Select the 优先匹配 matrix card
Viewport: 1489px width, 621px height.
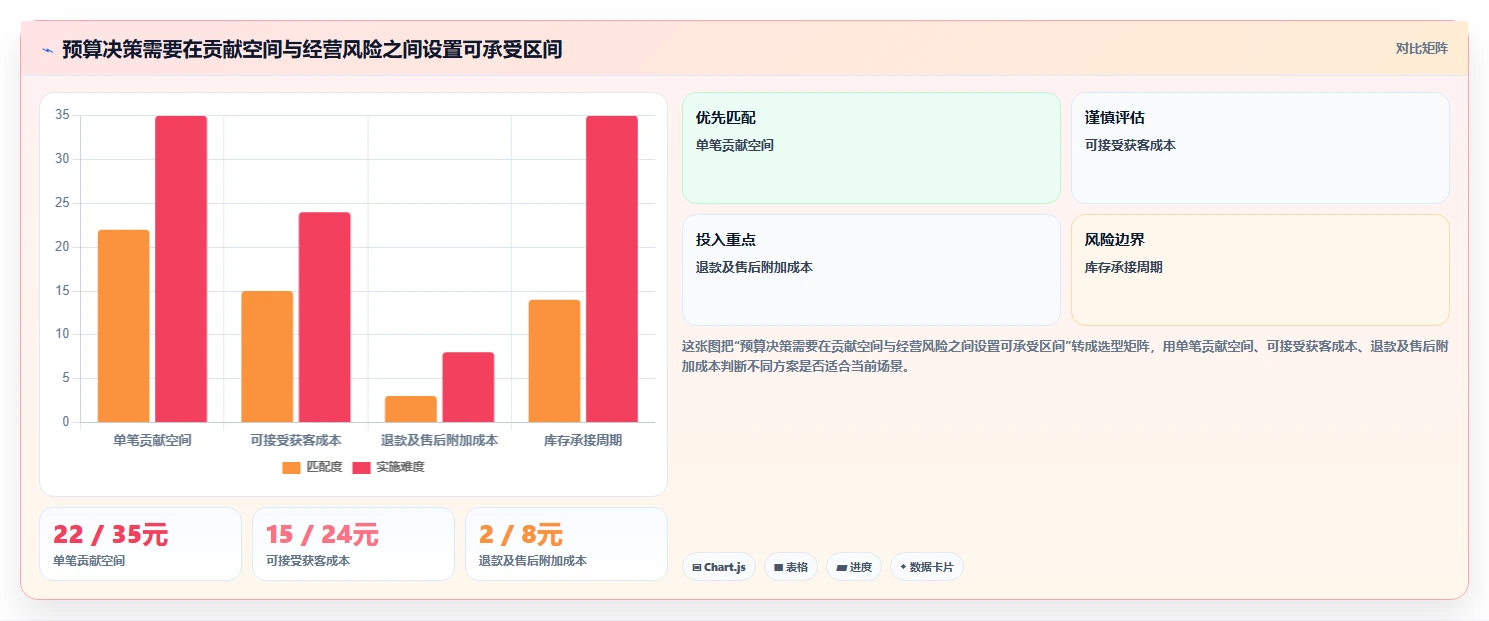pos(871,148)
